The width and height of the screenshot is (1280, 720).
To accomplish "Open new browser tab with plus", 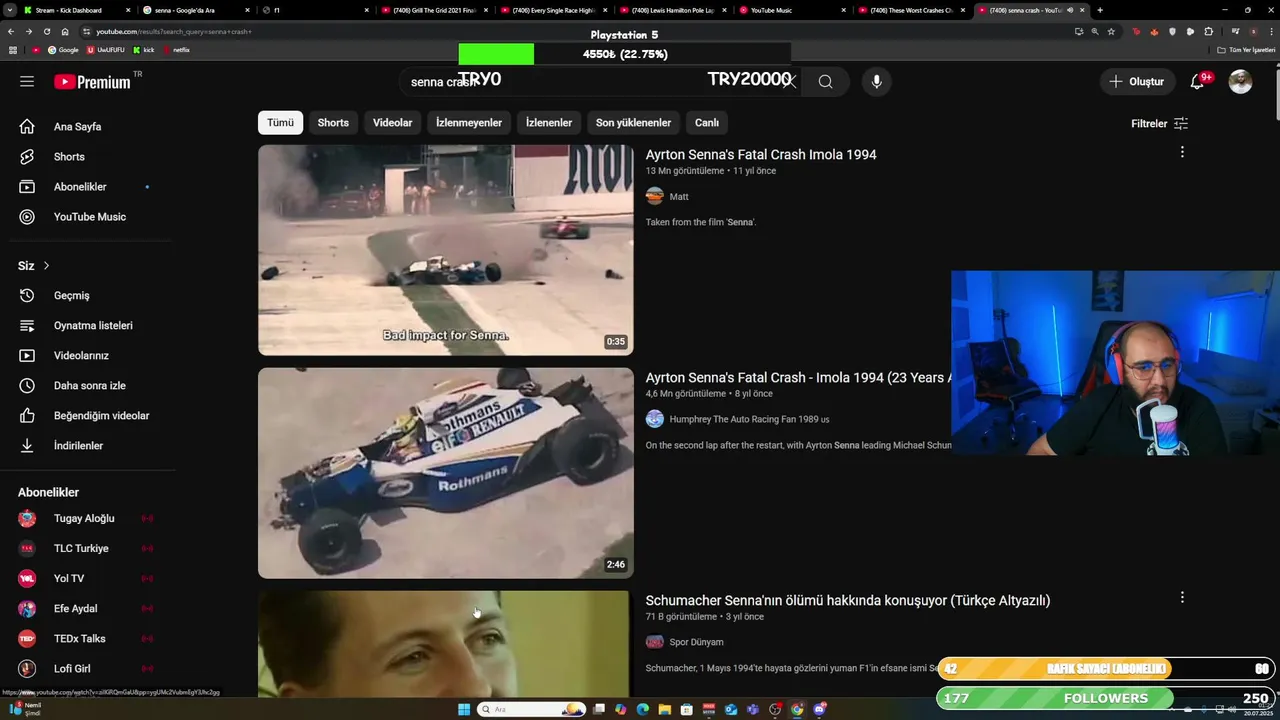I will [1100, 10].
